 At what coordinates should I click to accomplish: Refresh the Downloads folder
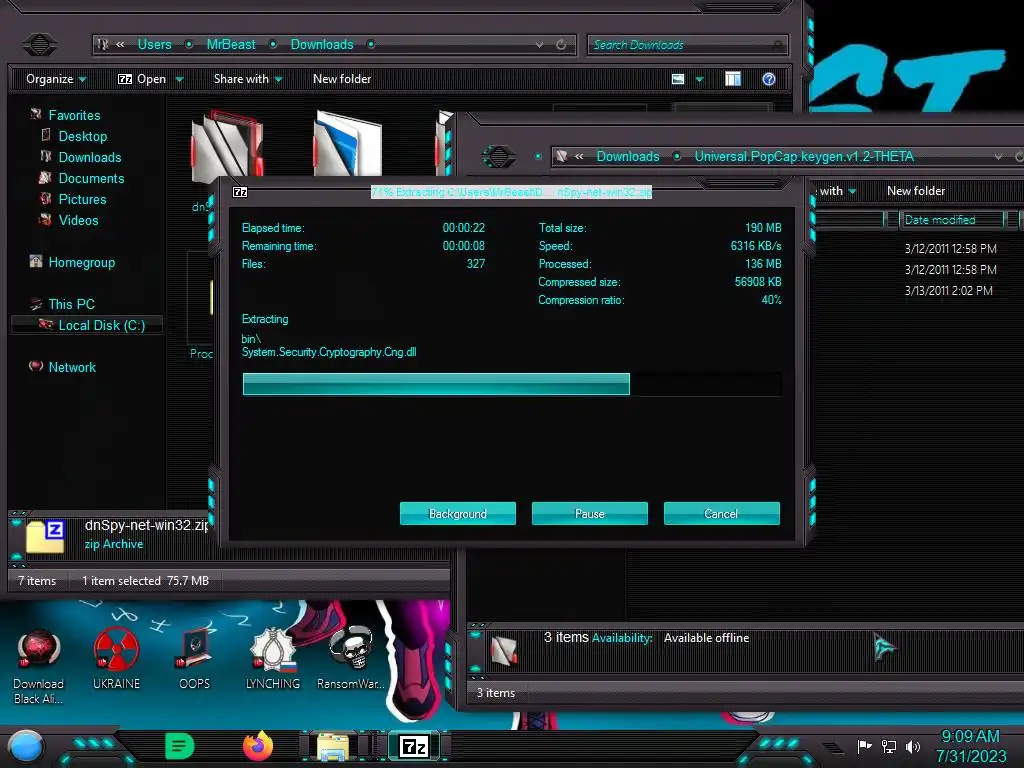pos(561,44)
